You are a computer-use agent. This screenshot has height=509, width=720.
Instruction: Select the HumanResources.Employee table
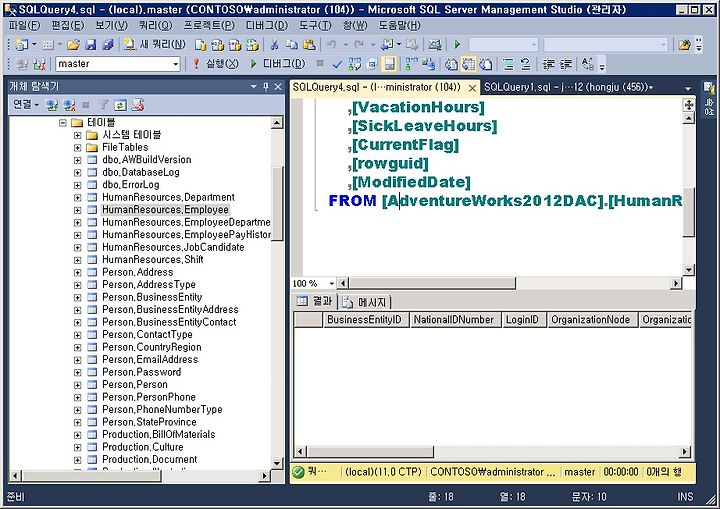pyautogui.click(x=165, y=210)
